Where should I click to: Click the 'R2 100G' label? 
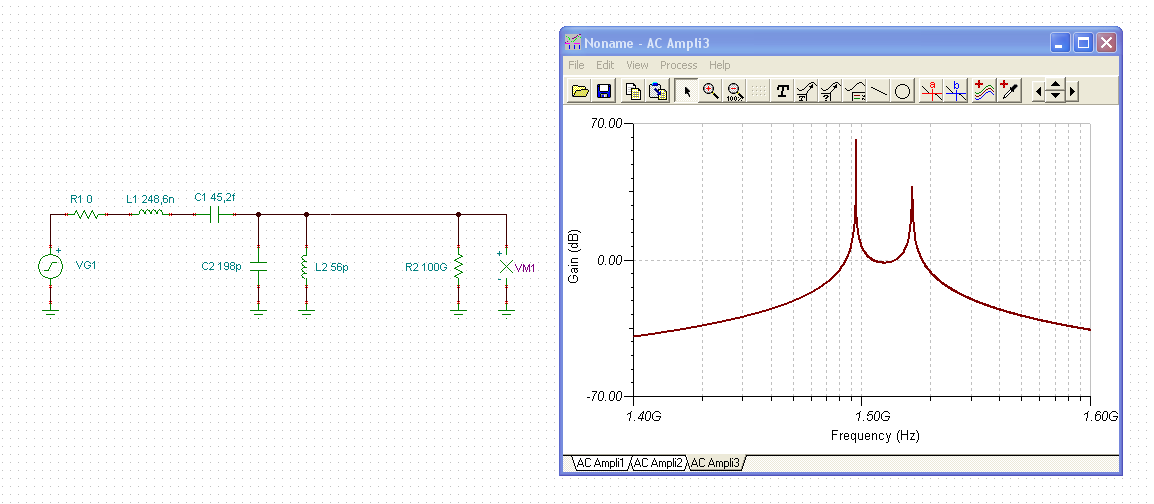(x=426, y=266)
